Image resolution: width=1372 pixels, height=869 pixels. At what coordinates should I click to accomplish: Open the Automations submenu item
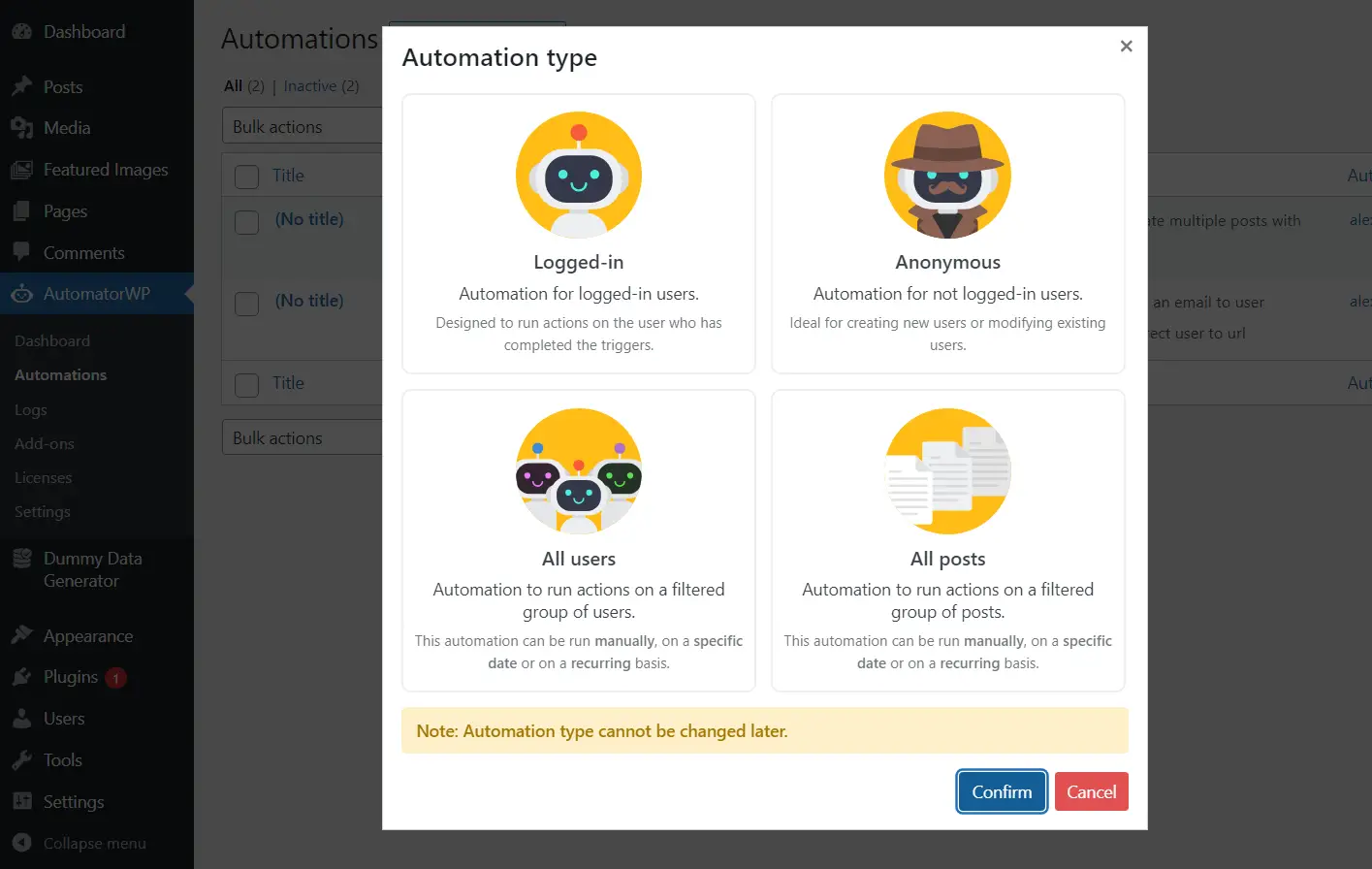[x=60, y=375]
